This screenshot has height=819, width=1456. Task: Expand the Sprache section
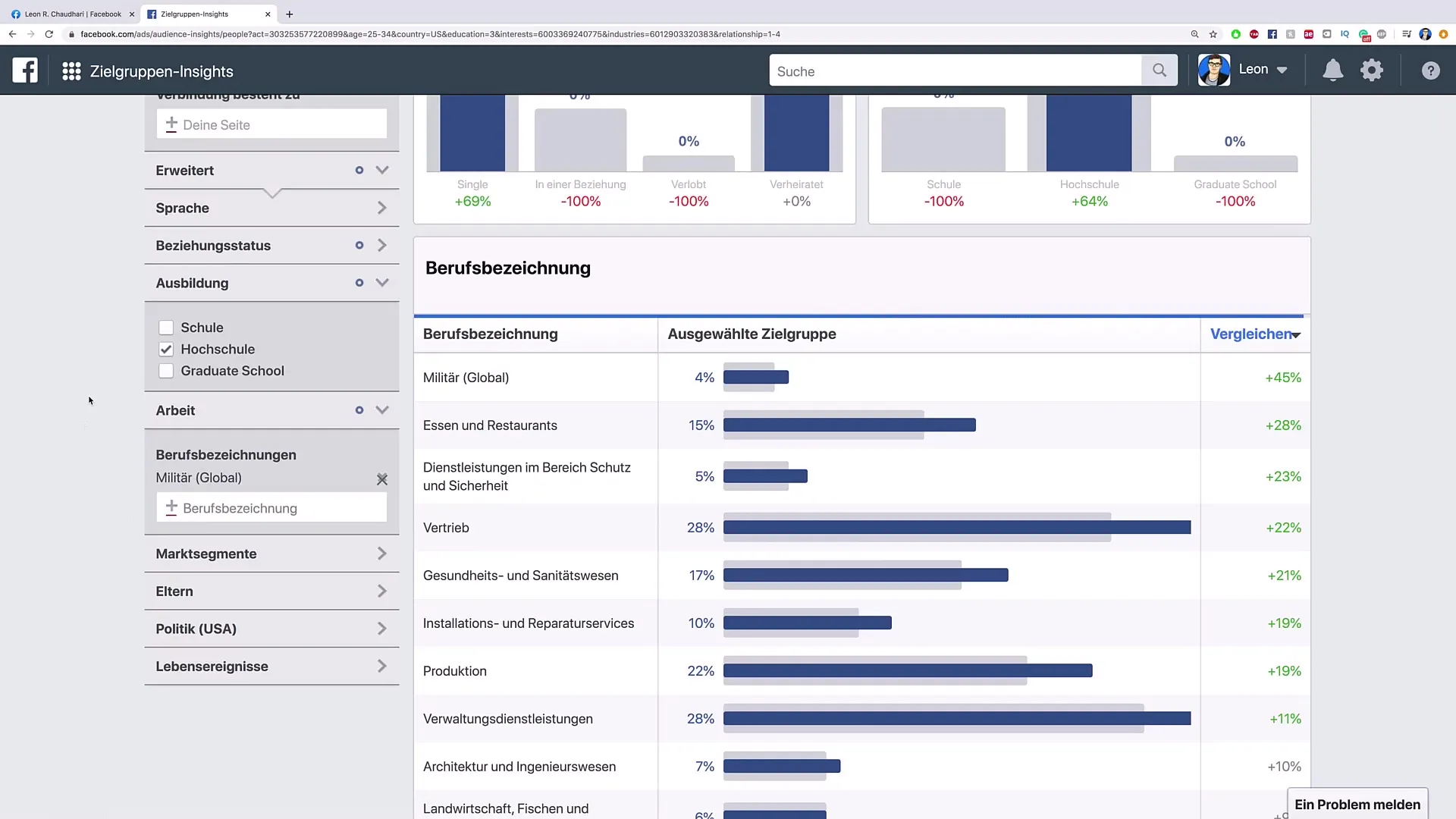tap(382, 208)
